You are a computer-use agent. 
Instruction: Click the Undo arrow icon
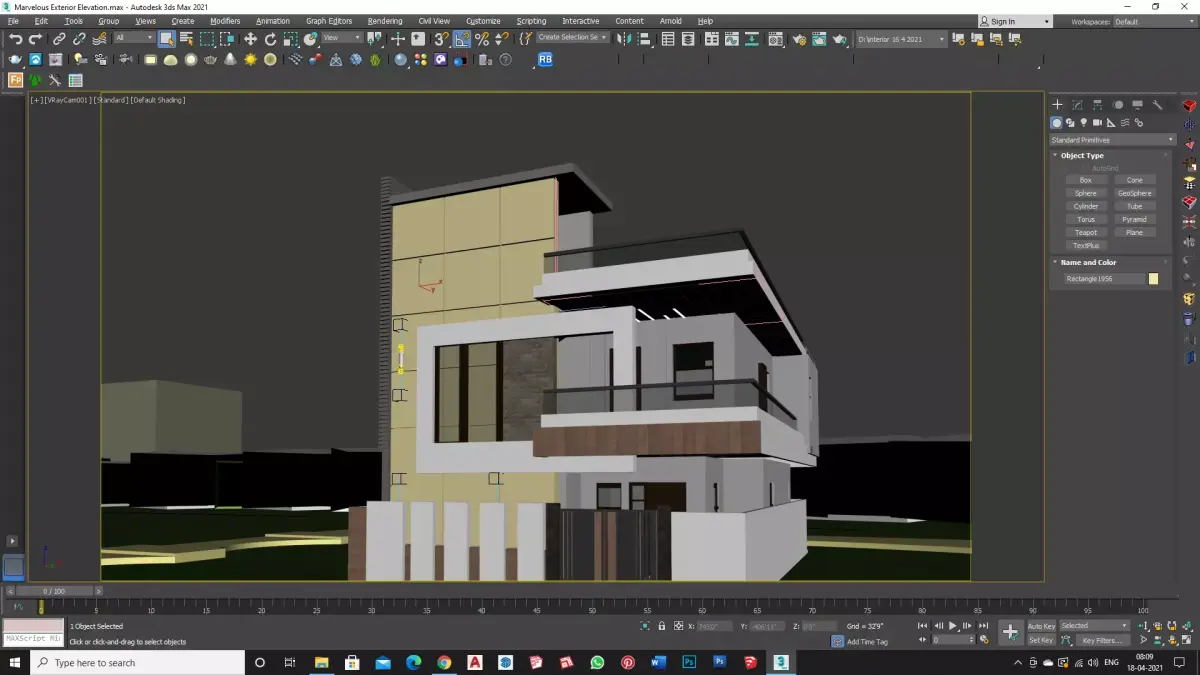pos(15,39)
